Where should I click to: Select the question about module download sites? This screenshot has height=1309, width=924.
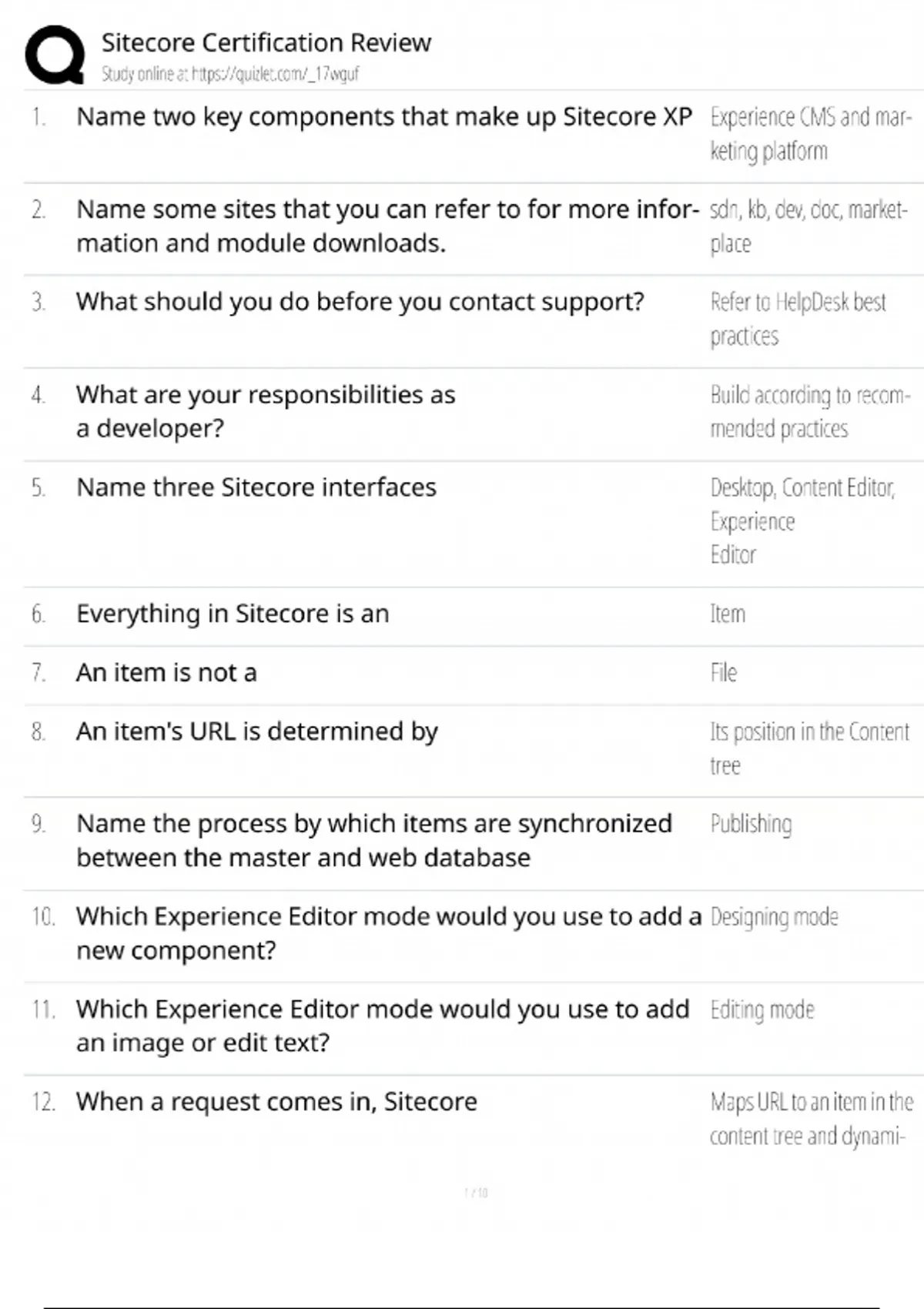click(387, 226)
